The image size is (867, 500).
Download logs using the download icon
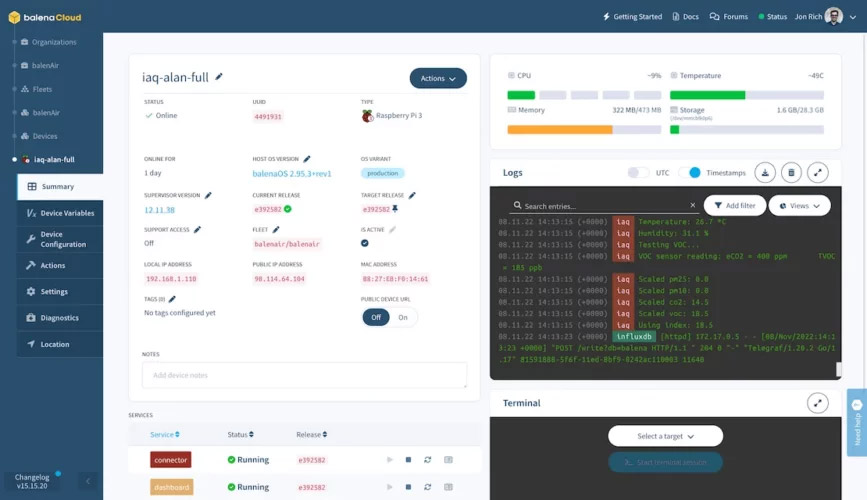coord(765,173)
